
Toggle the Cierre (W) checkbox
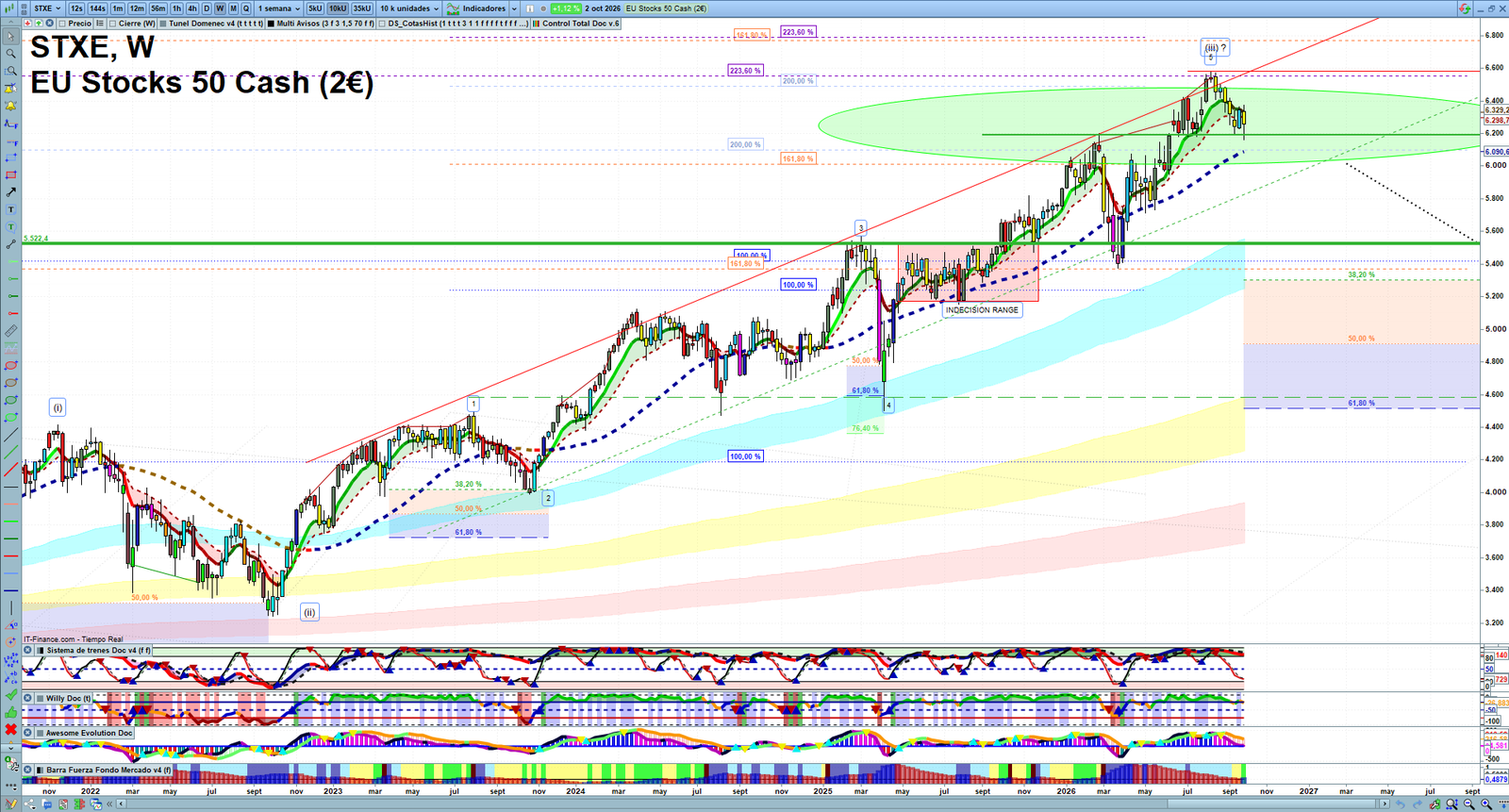[113, 24]
